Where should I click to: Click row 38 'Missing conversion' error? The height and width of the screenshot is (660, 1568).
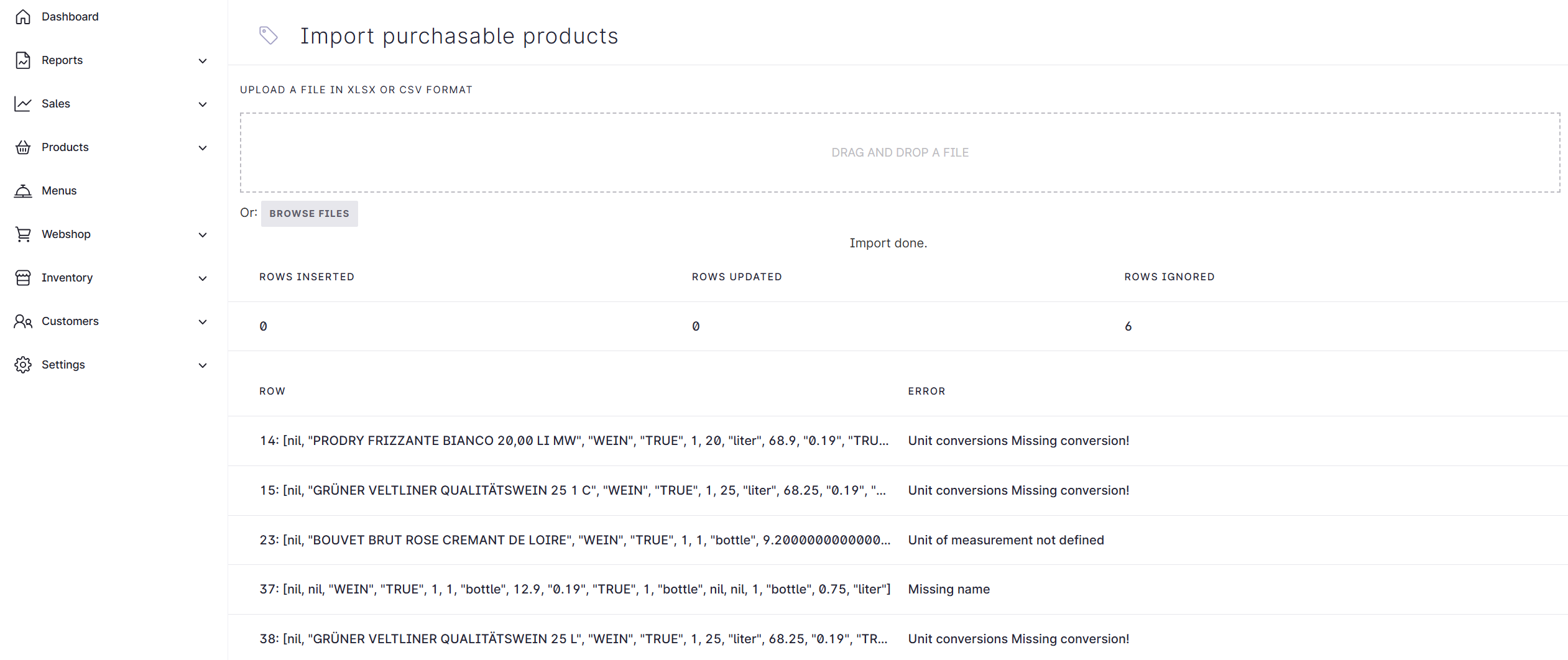pos(1018,639)
